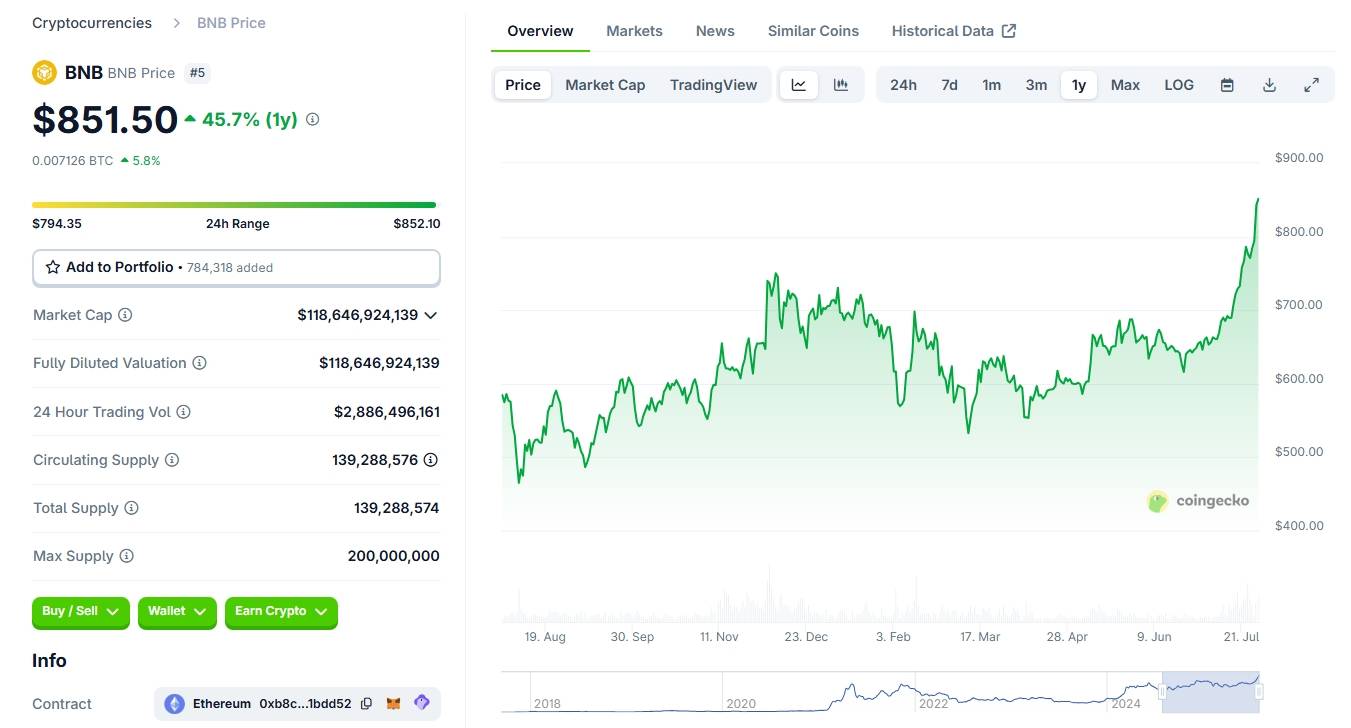Screen dimensions: 1351x728
Task: Open Historical Data external link icon
Action: pos(1009,31)
